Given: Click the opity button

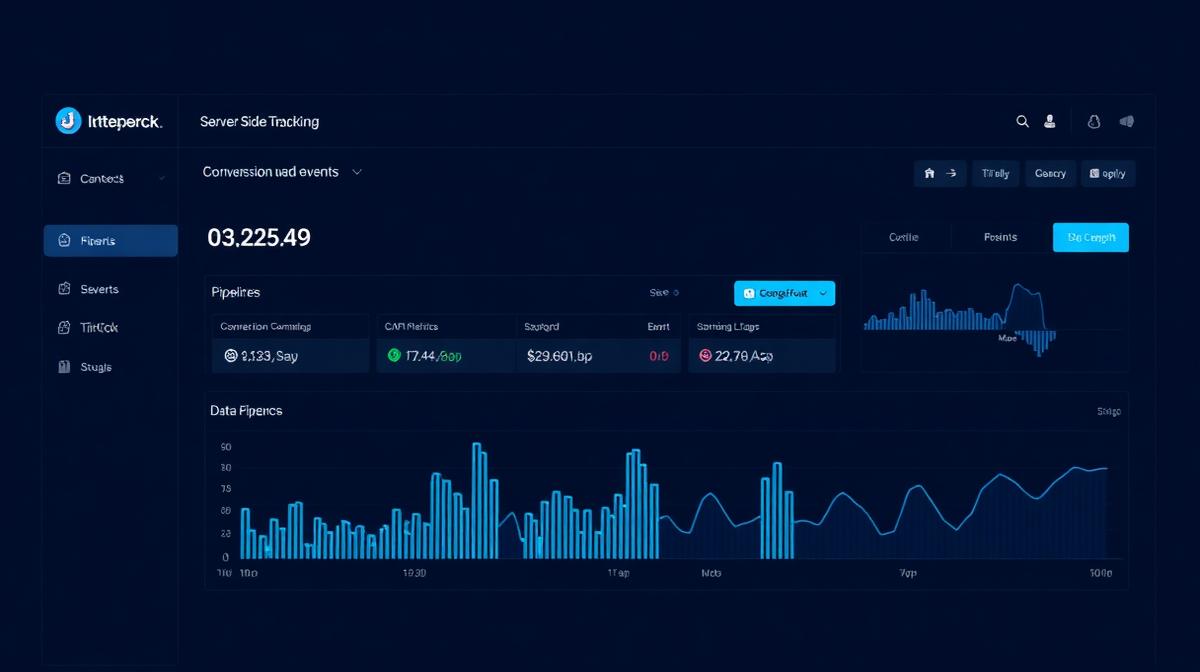Looking at the screenshot, I should (x=1108, y=173).
